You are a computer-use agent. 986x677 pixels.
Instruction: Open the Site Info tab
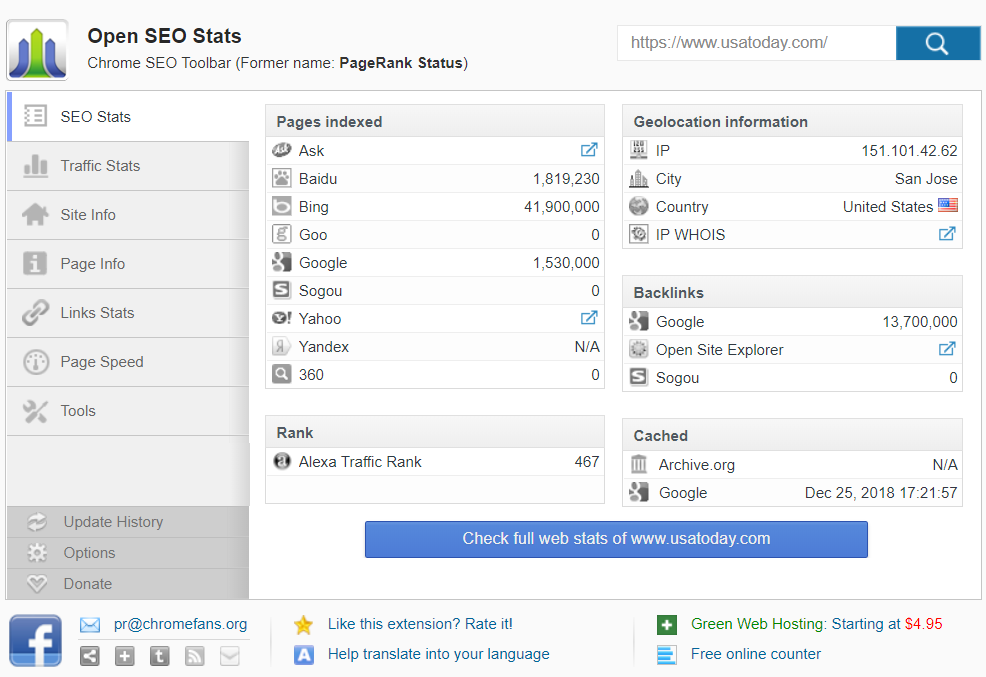click(88, 215)
